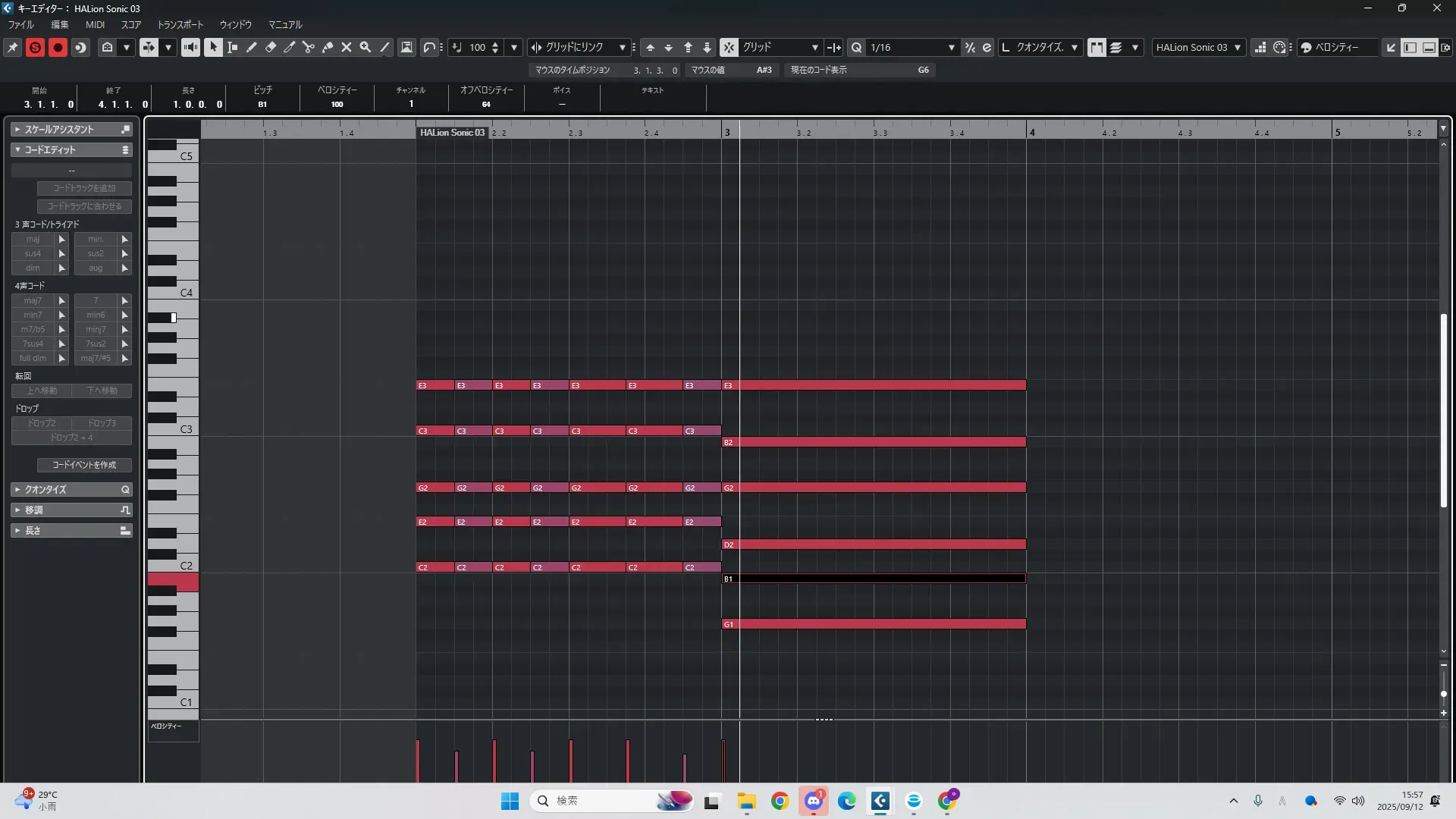
Task: Click the vertical zoom slider handle
Action: pyautogui.click(x=1443, y=693)
